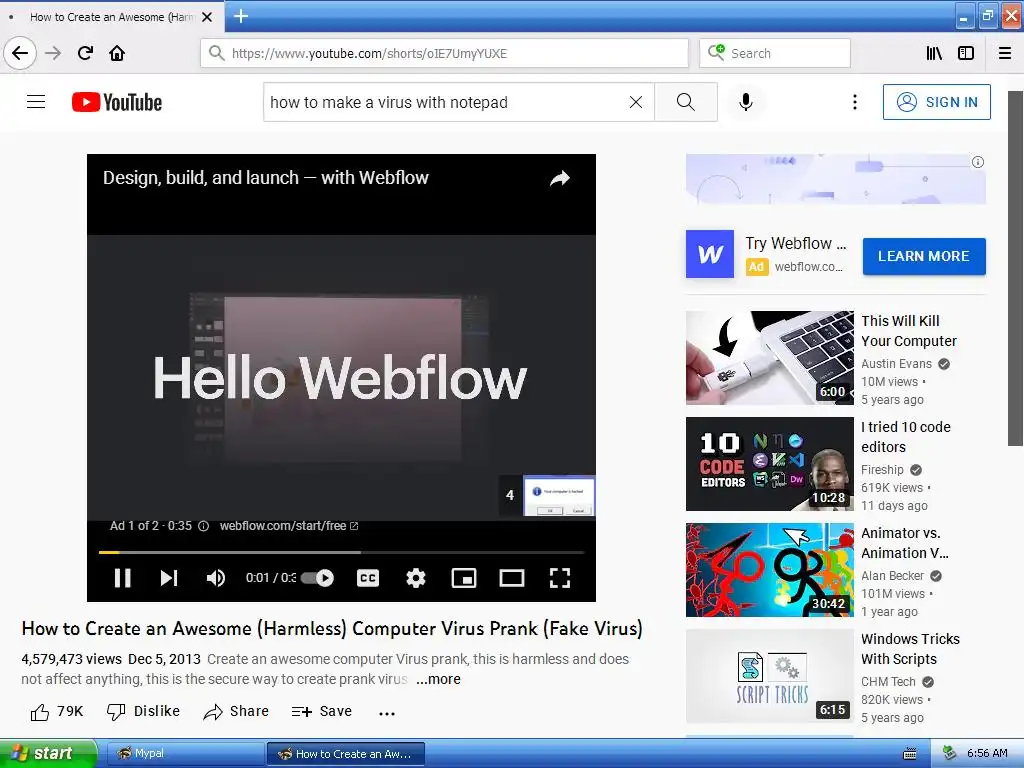Open more actions ellipsis below the video

(387, 713)
